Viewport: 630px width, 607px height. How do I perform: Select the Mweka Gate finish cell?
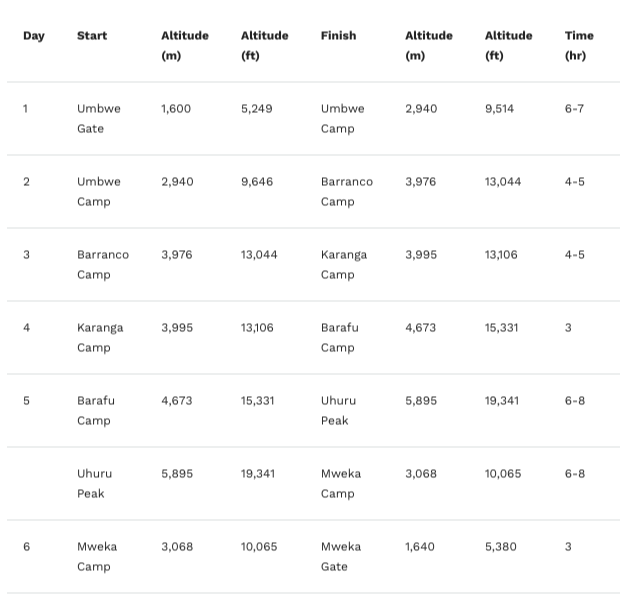[x=341, y=557]
